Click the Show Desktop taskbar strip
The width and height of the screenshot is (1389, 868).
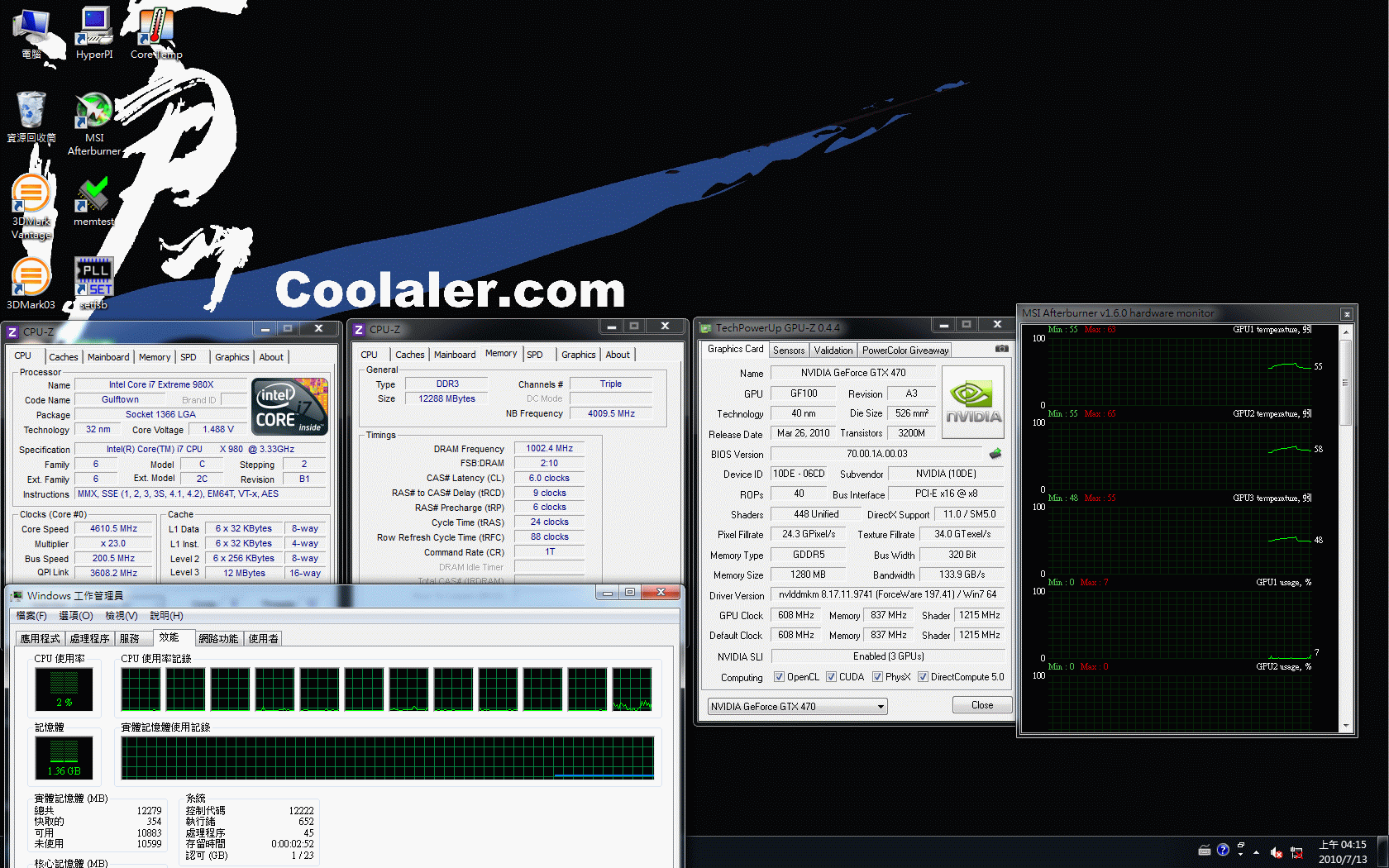(x=1383, y=851)
